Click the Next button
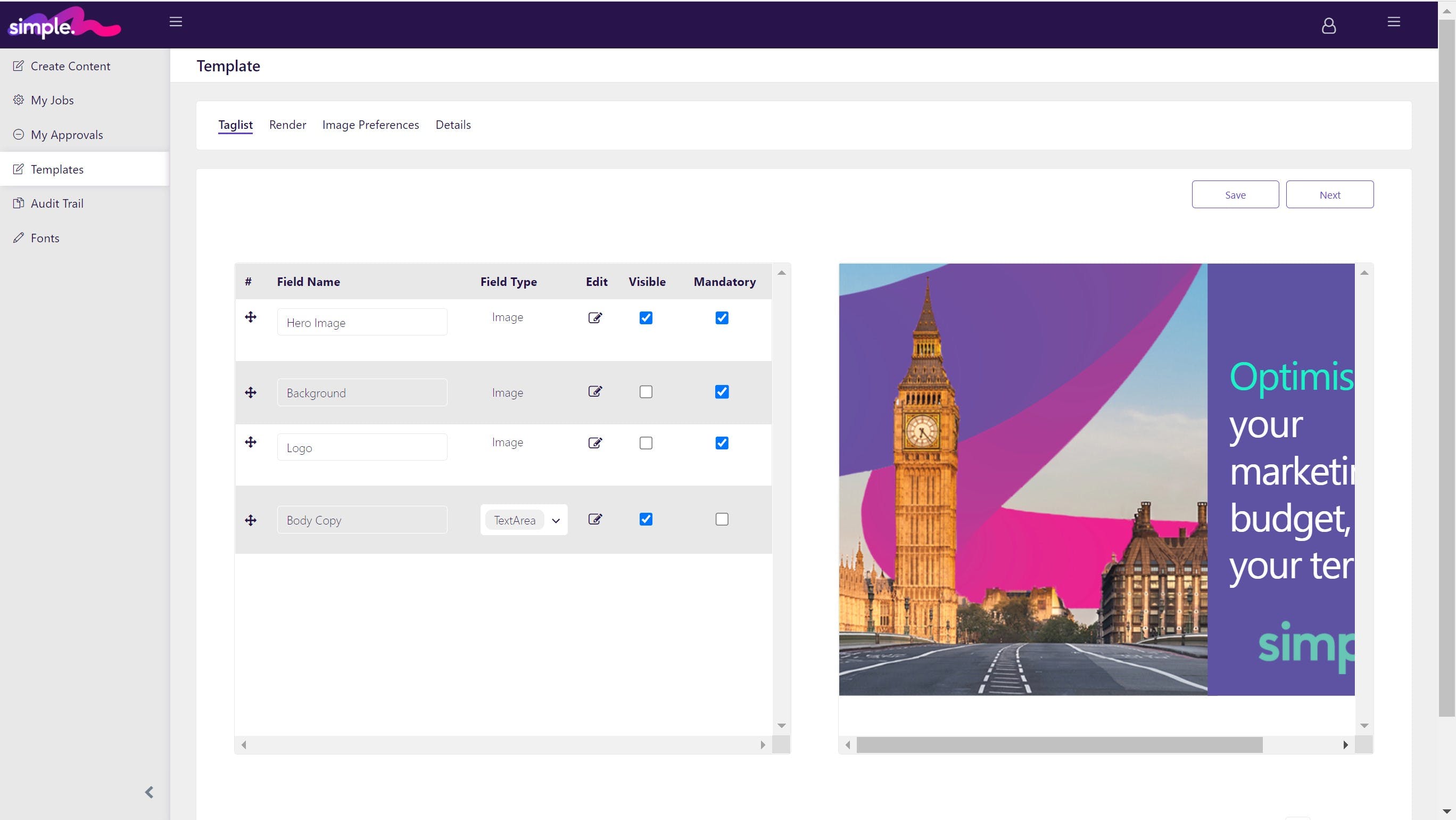The image size is (1456, 820). 1329,194
